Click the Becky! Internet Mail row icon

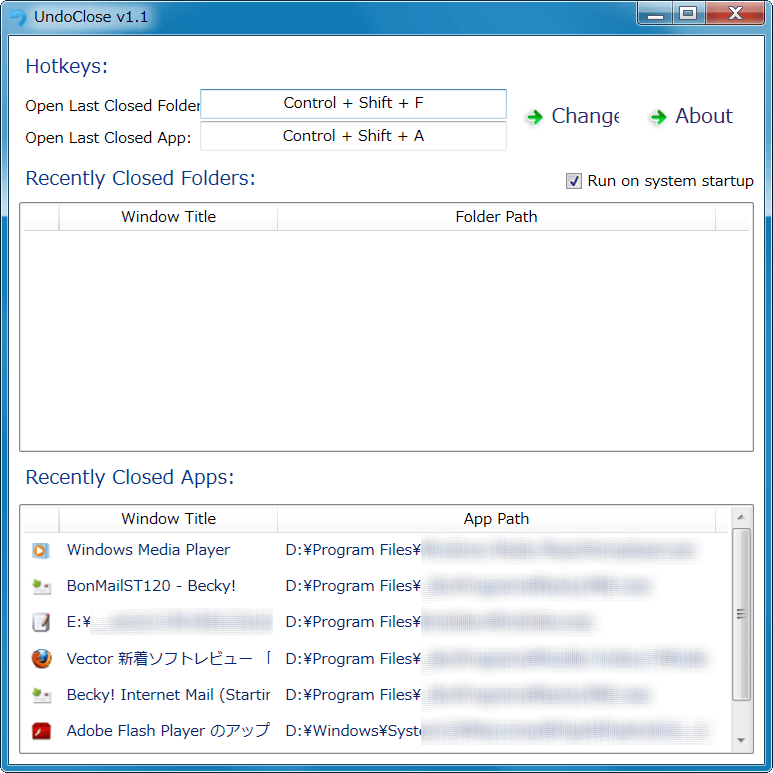coord(41,695)
